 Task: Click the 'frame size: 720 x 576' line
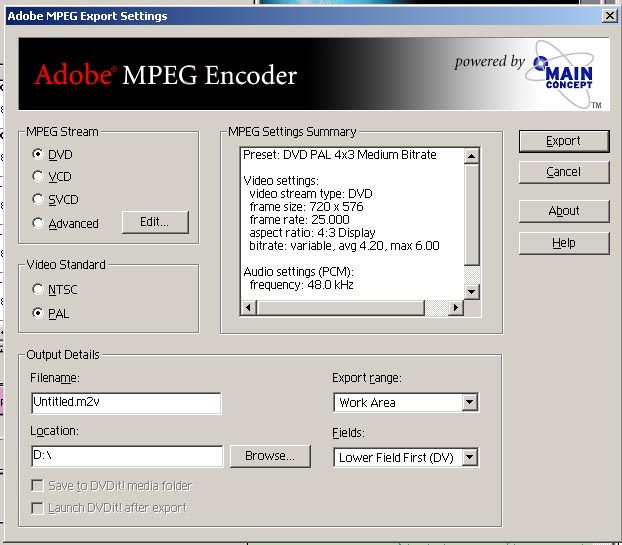coord(306,207)
